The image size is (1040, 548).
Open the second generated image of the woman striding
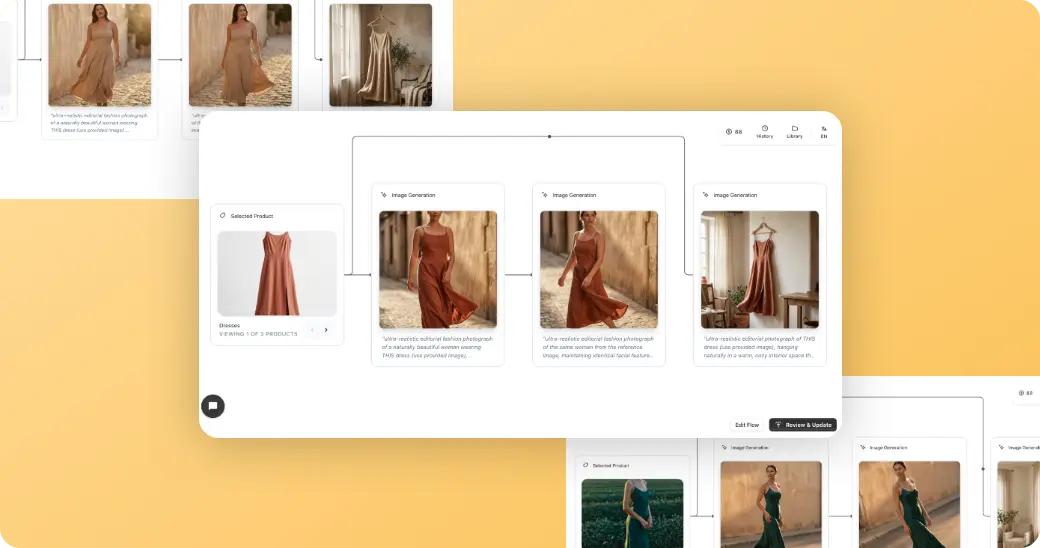[599, 269]
